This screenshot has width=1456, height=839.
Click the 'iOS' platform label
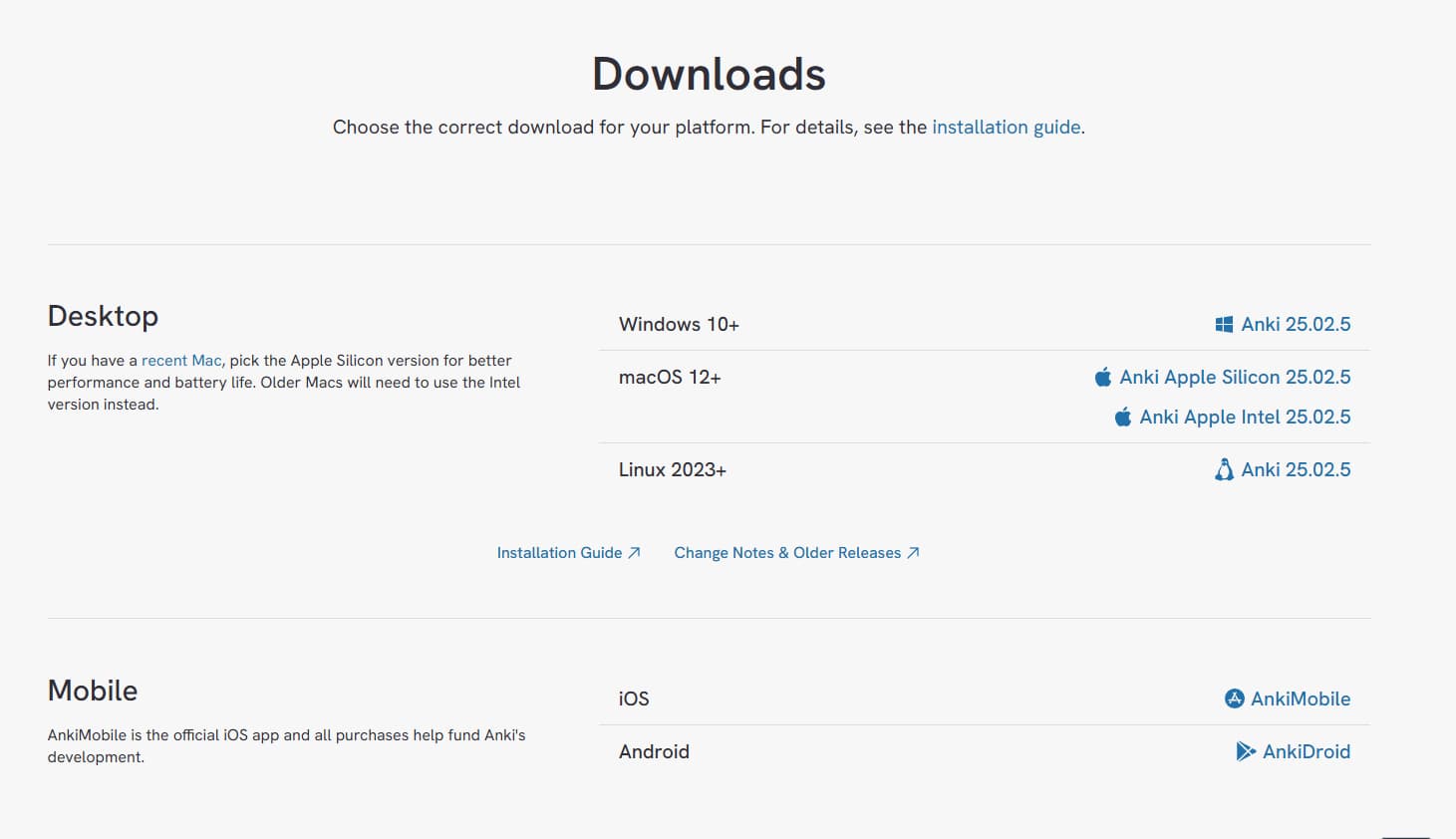(634, 699)
